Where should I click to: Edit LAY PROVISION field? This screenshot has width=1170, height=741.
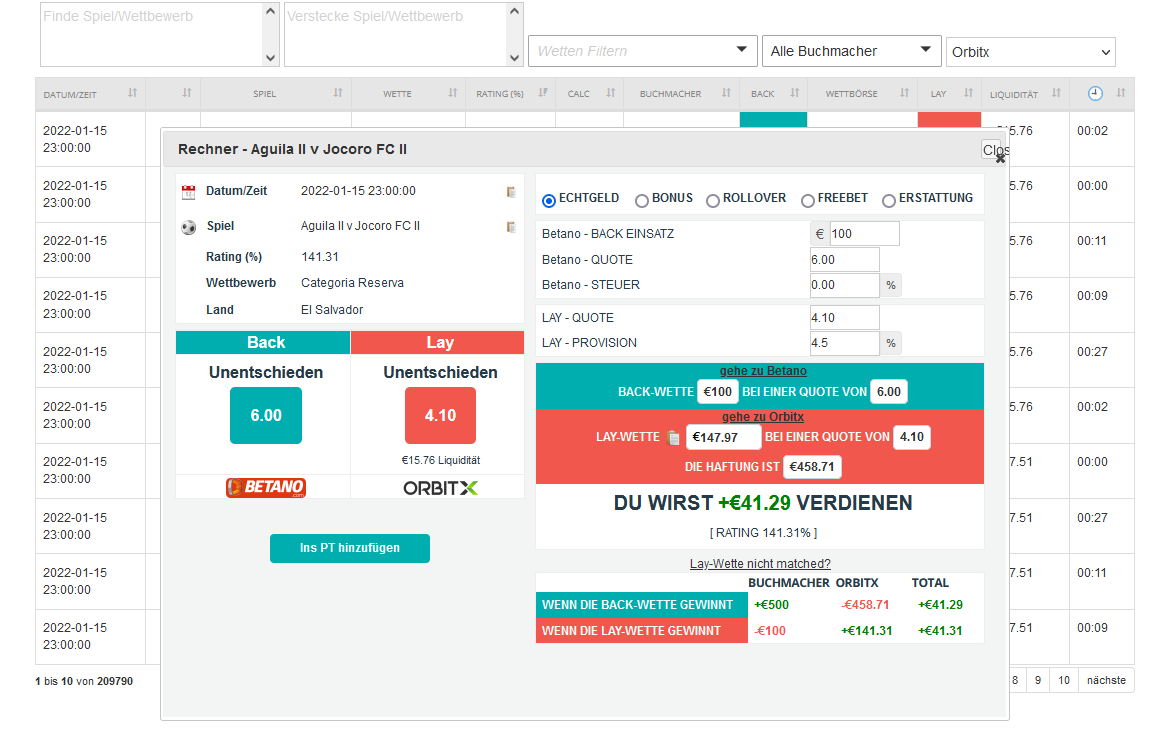(845, 343)
